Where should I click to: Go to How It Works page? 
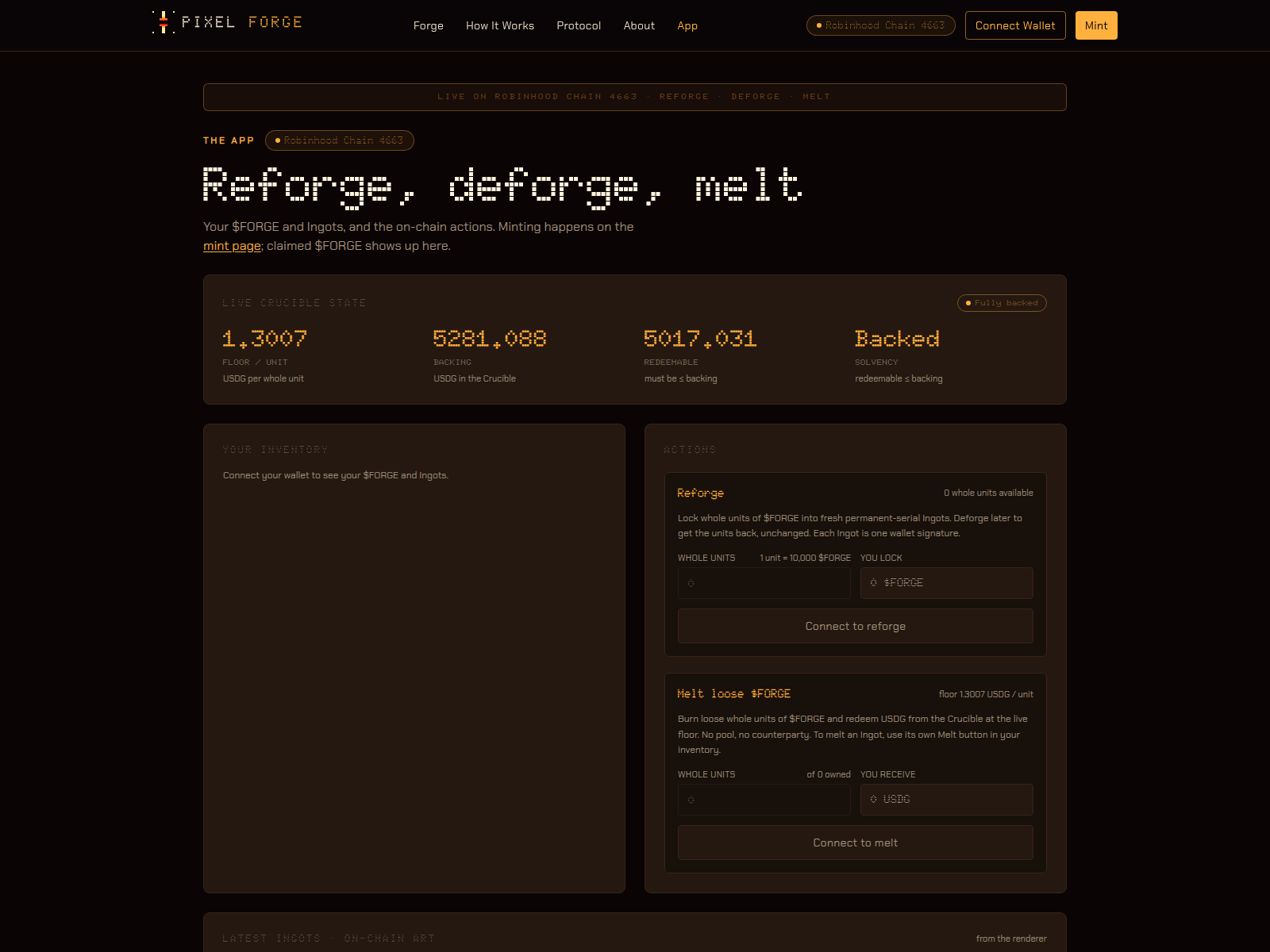(x=499, y=25)
